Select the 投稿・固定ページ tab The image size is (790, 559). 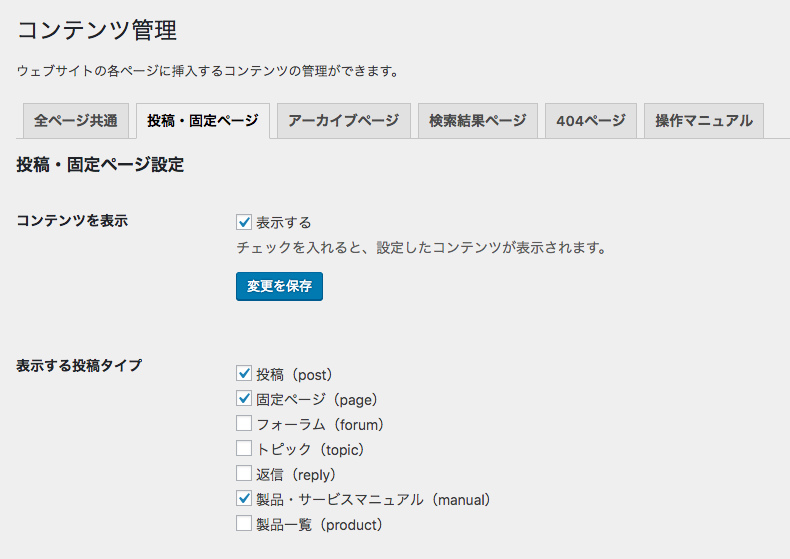pos(203,121)
